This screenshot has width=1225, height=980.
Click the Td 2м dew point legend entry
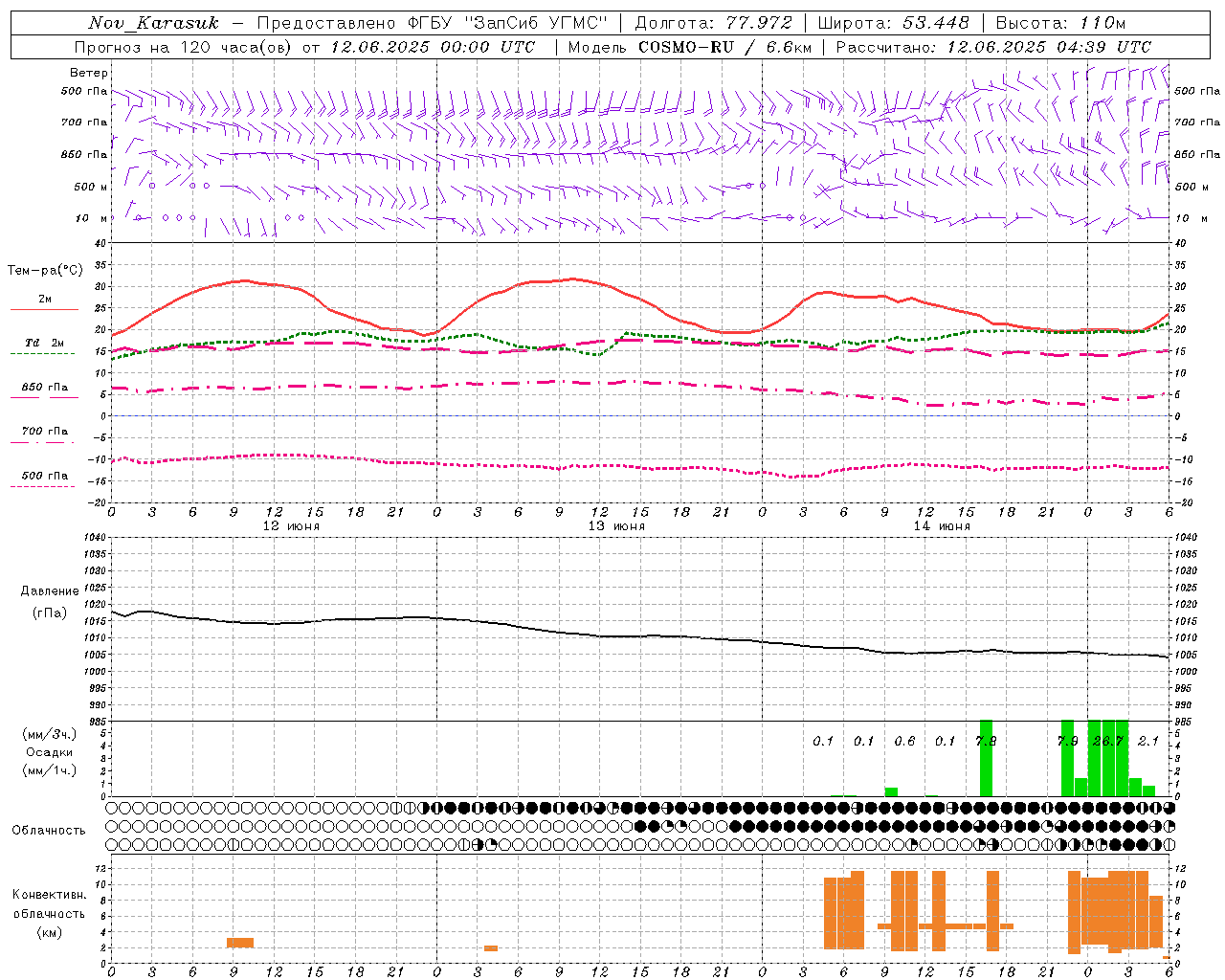(45, 343)
